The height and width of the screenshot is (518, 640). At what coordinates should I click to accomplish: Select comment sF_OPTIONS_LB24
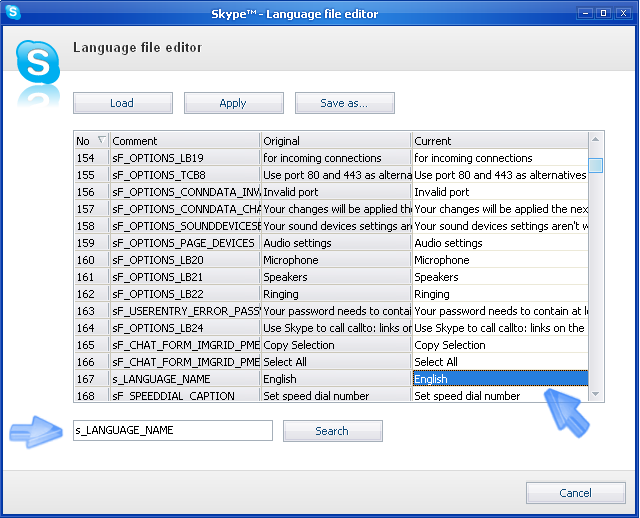(x=185, y=328)
